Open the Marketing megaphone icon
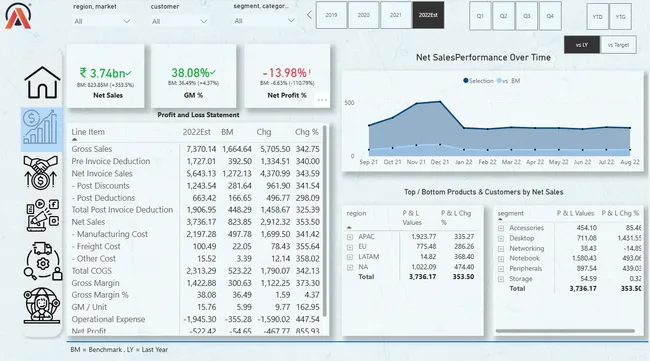This screenshot has width=650, height=361. click(x=43, y=215)
